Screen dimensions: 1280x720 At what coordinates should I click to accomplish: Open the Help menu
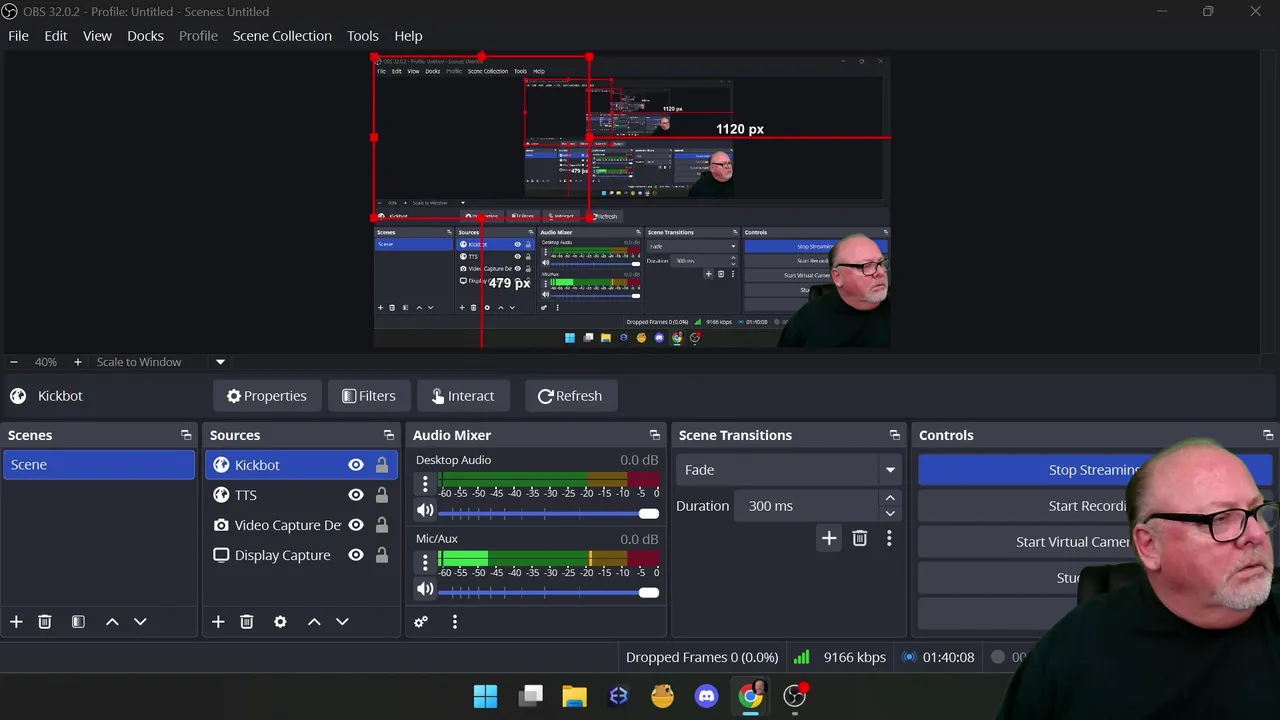click(x=408, y=36)
